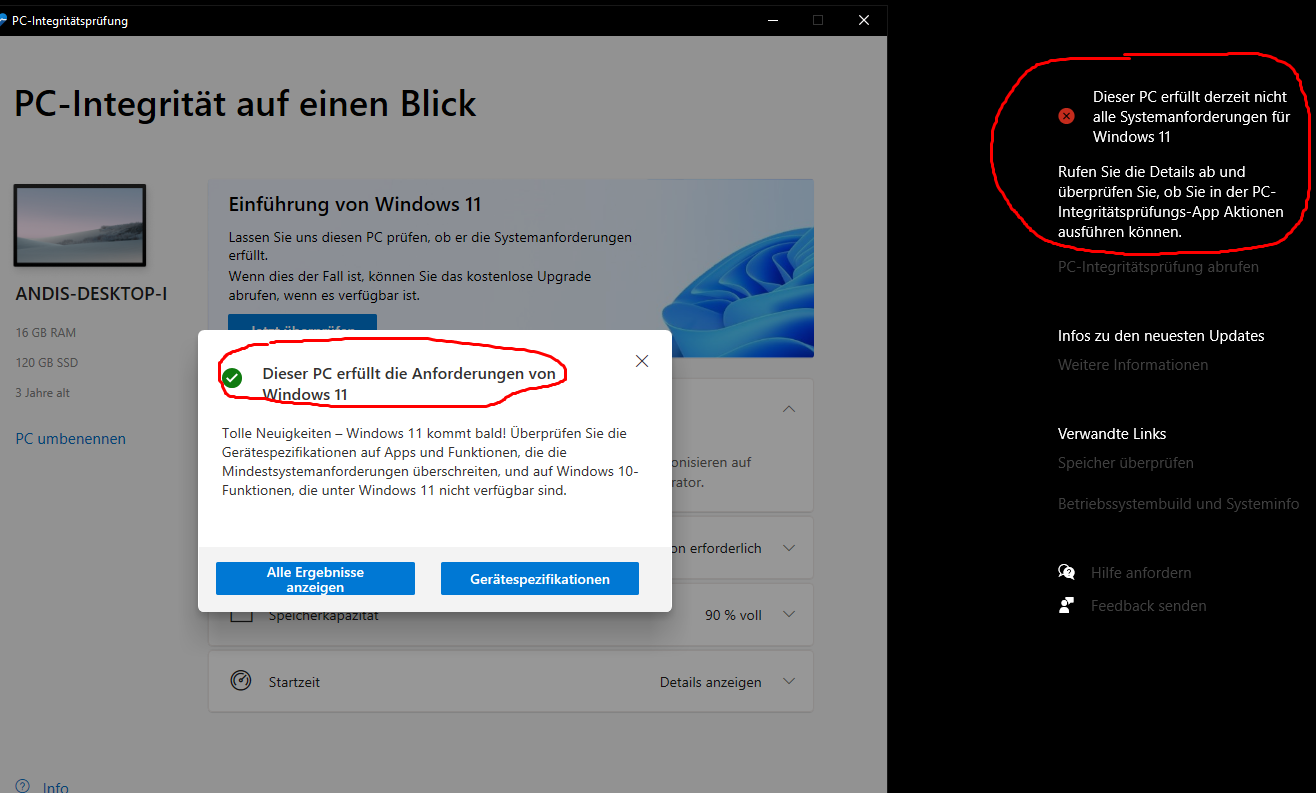Viewport: 1316px width, 793px height.
Task: Click the Infos zu den neuesten Updates heading
Action: pyautogui.click(x=1161, y=336)
